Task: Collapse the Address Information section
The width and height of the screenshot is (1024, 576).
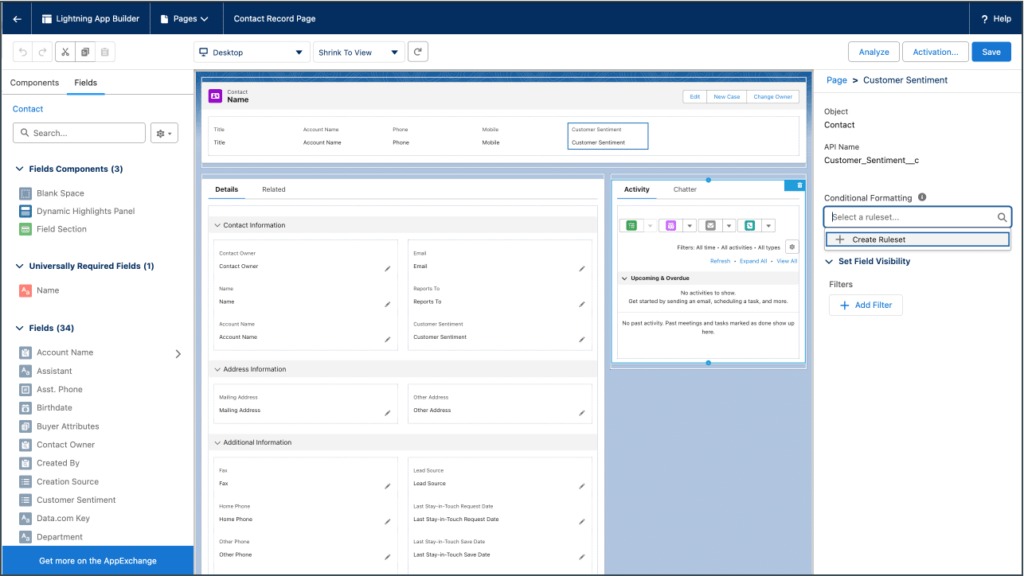Action: coord(217,370)
